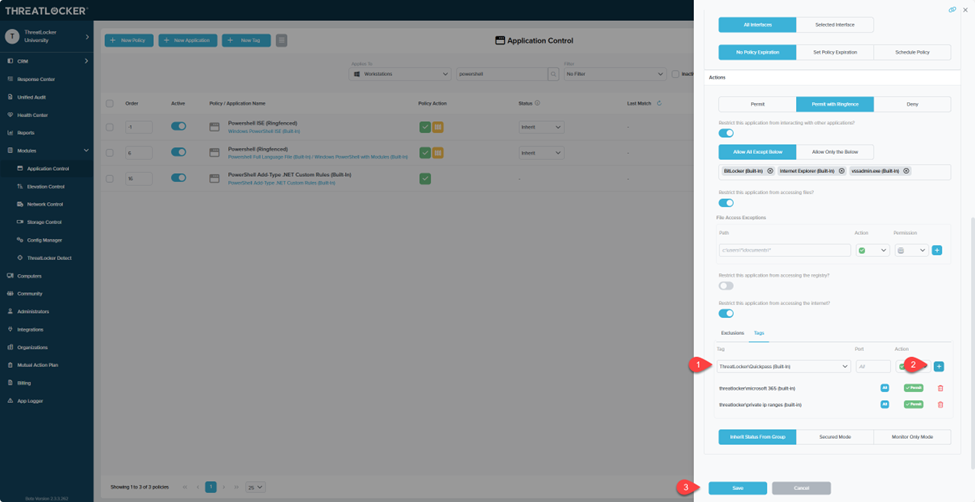Image resolution: width=975 pixels, height=502 pixels.
Task: Click the info icon beside Status
Action: coord(537,103)
